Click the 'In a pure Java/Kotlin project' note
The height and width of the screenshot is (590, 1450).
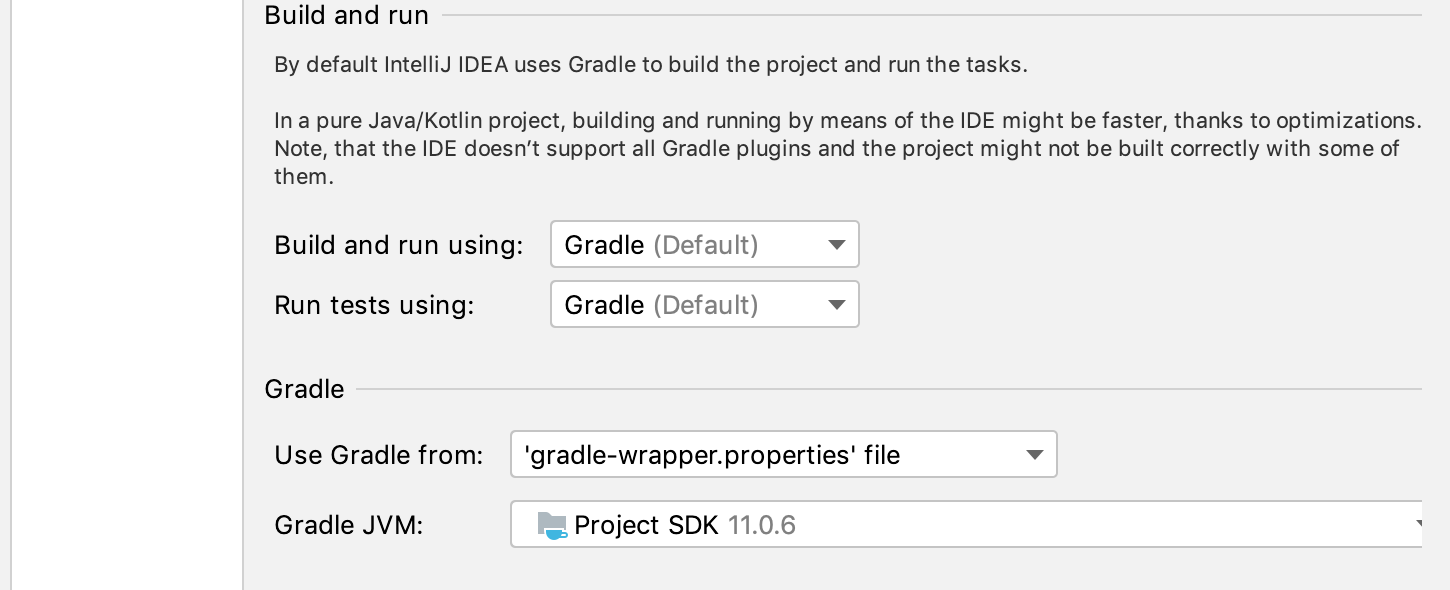point(840,148)
